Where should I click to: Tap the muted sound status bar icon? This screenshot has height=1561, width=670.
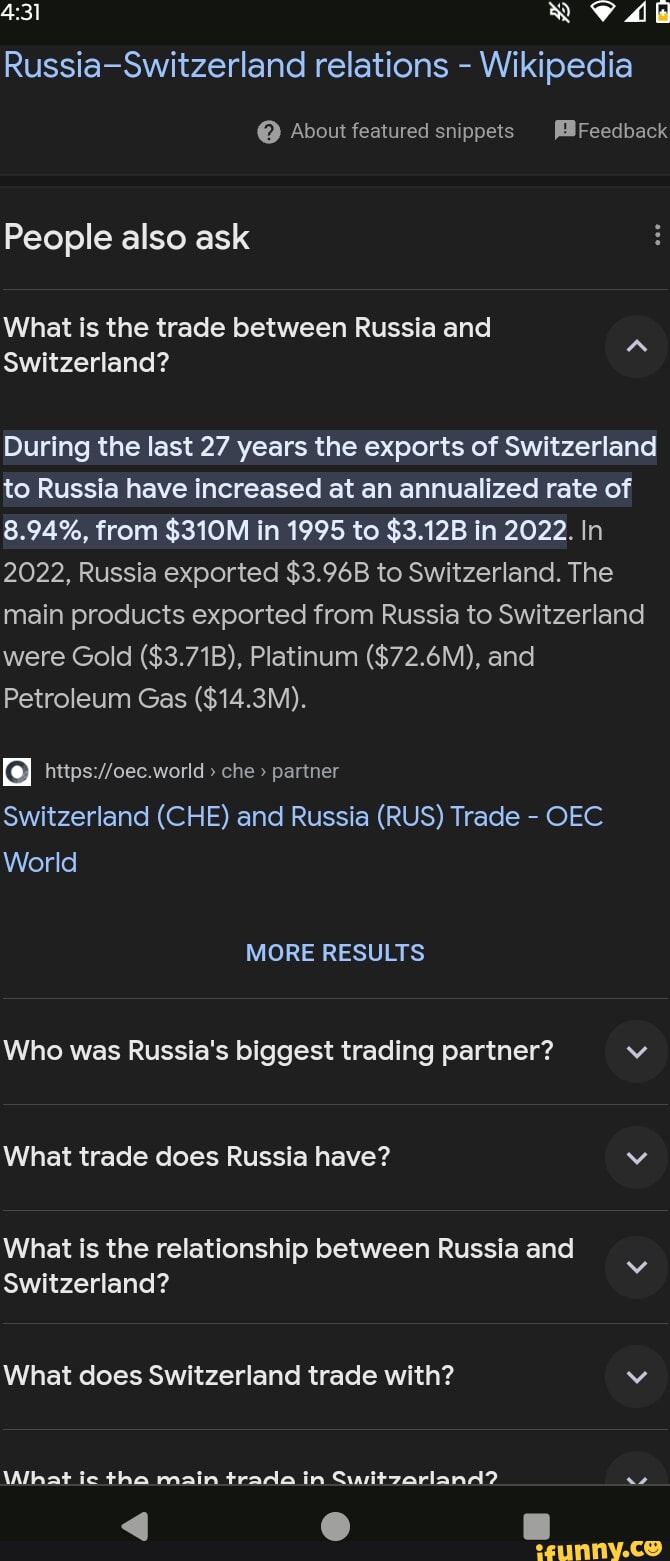[x=558, y=13]
